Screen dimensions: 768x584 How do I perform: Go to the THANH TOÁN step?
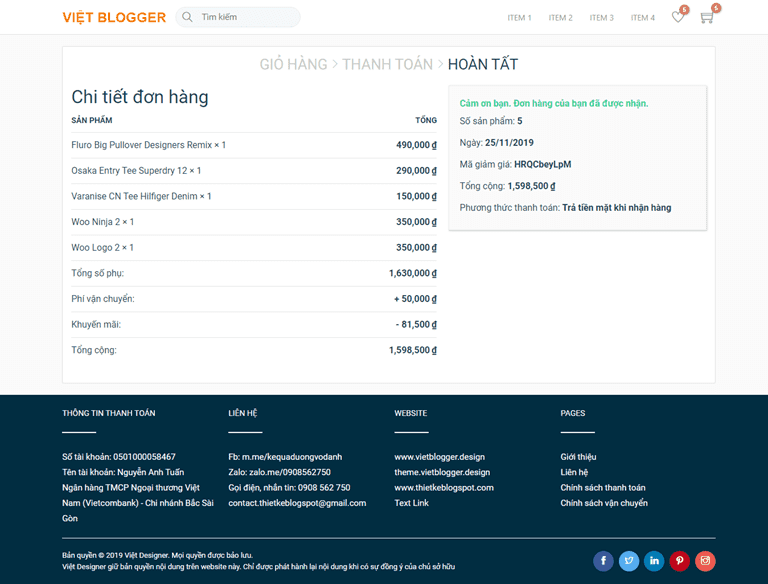coord(387,64)
